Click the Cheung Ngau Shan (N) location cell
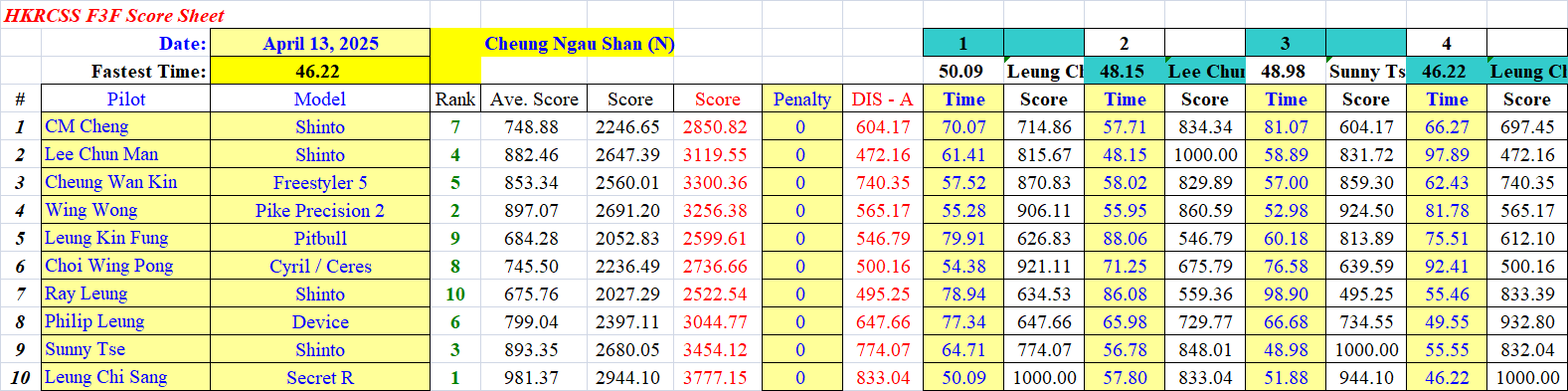The width and height of the screenshot is (1568, 391). click(579, 43)
